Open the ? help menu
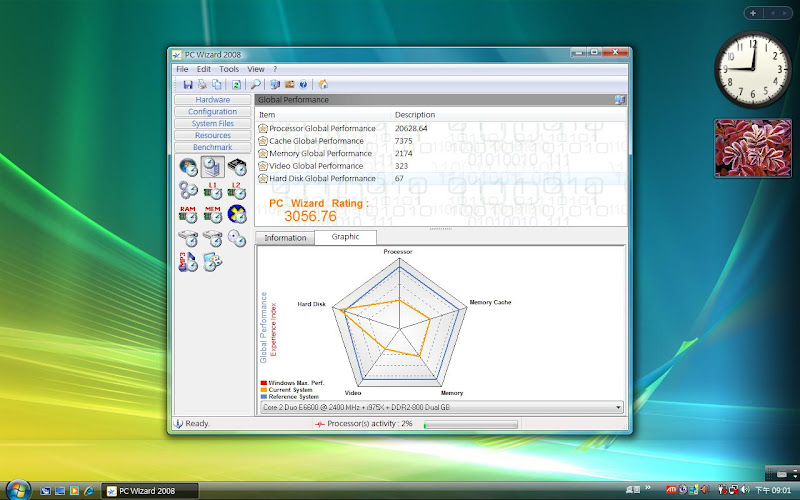This screenshot has height=500, width=800. [274, 69]
